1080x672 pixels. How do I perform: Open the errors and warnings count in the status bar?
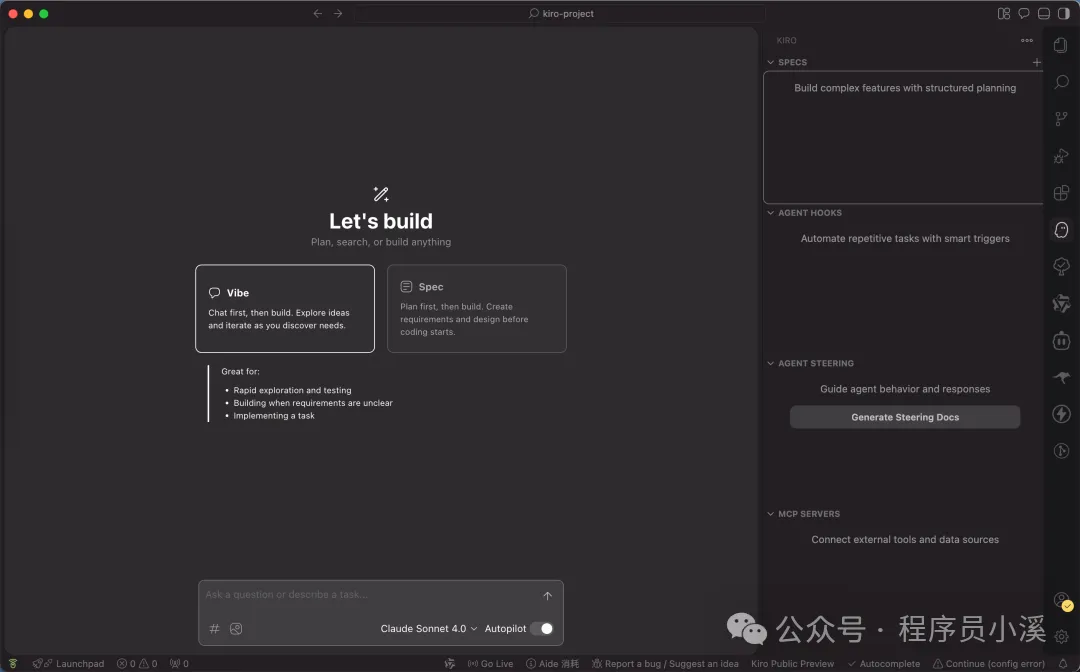(136, 664)
